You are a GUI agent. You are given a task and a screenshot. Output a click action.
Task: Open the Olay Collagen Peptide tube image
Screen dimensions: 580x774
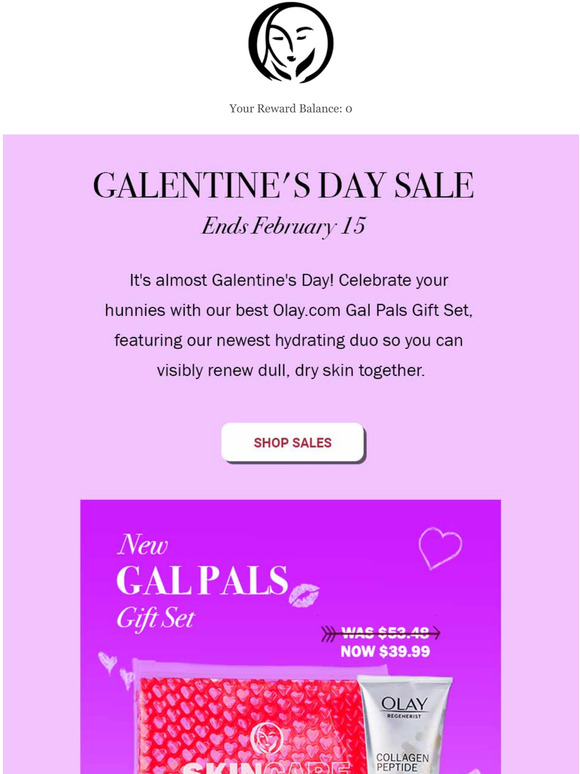point(405,725)
